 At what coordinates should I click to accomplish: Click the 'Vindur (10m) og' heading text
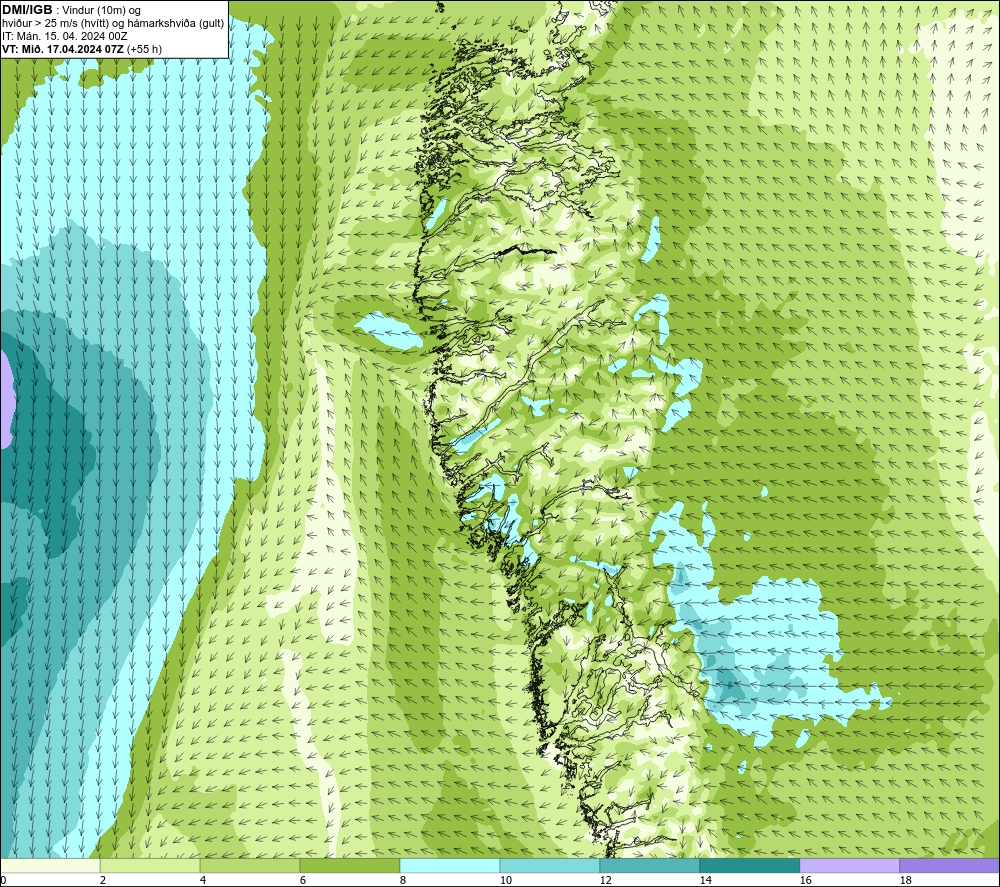[103, 11]
